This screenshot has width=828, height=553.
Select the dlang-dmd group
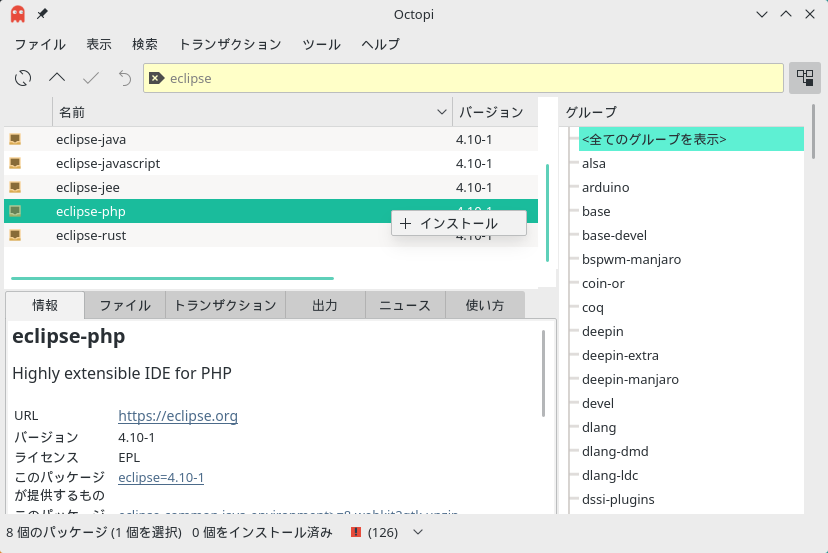coord(615,452)
